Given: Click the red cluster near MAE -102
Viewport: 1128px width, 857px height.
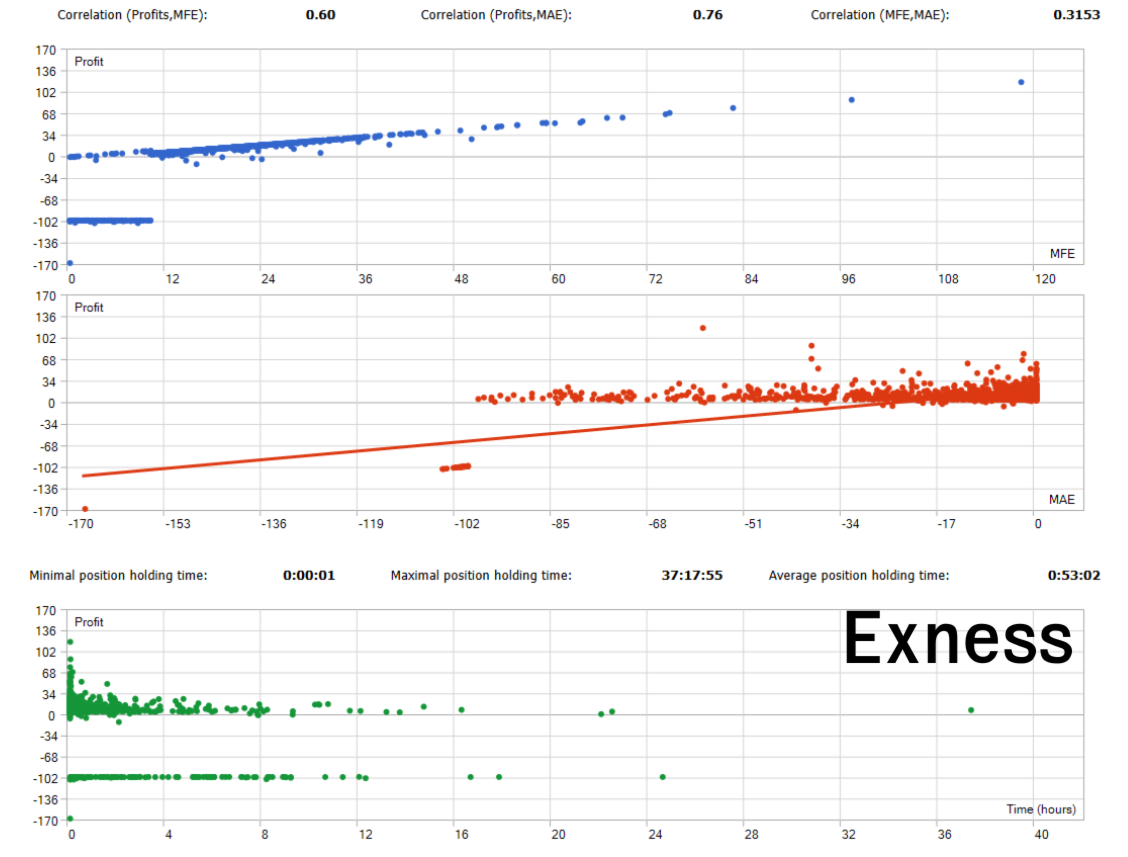Looking at the screenshot, I should pos(455,468).
